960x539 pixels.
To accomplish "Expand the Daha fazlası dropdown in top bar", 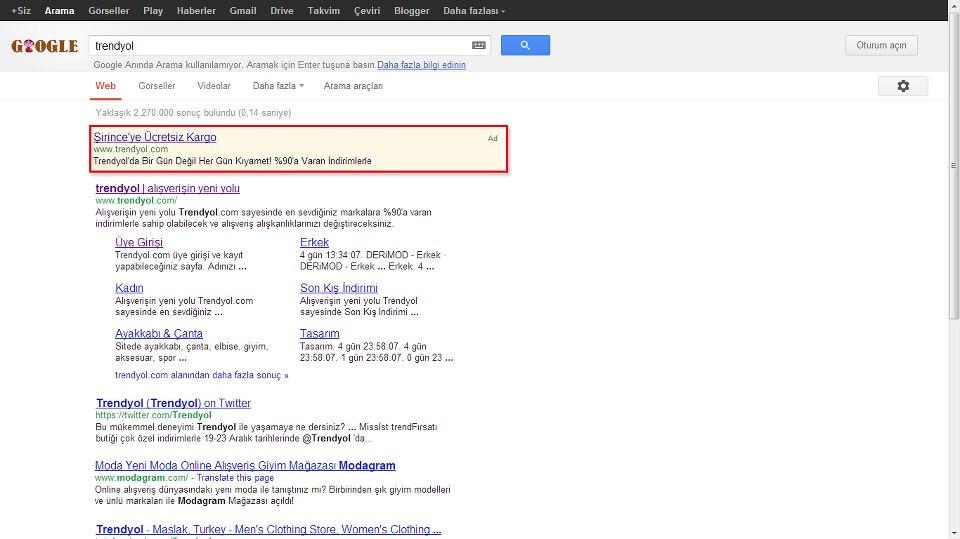I will 474,10.
